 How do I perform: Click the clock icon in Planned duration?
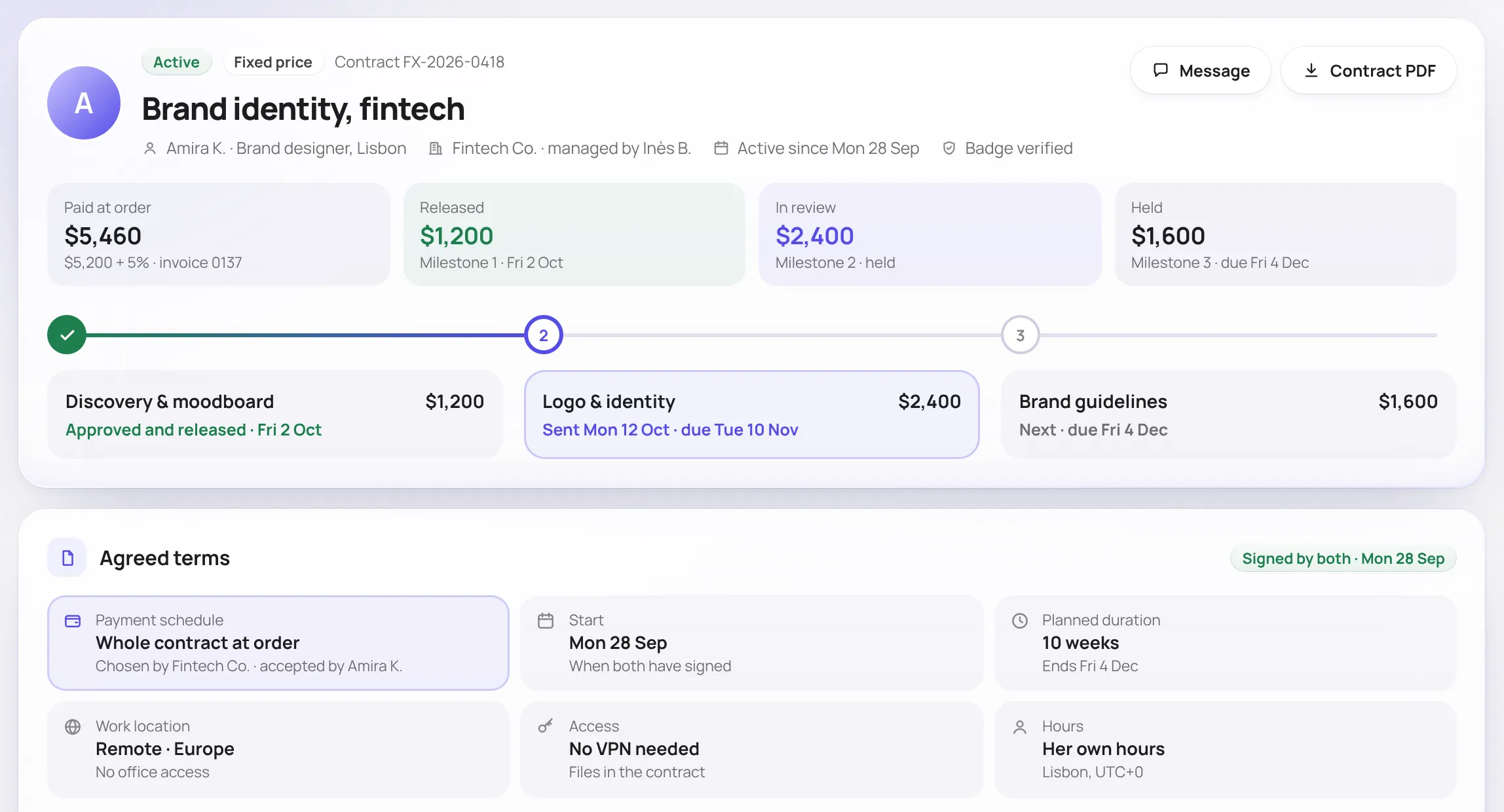point(1020,621)
